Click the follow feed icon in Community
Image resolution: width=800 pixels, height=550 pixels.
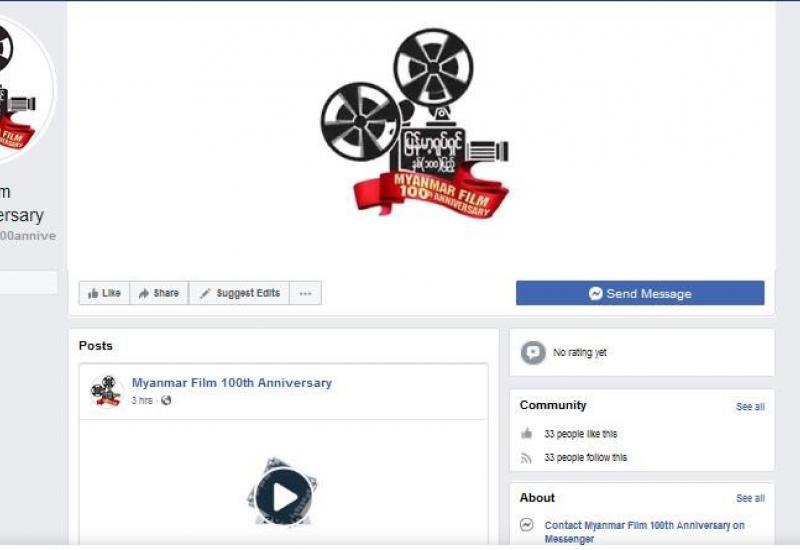pos(527,458)
